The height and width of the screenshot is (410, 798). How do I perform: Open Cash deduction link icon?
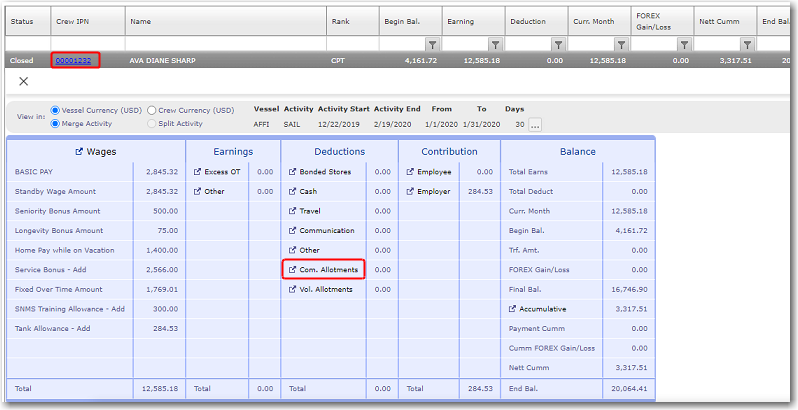292,191
